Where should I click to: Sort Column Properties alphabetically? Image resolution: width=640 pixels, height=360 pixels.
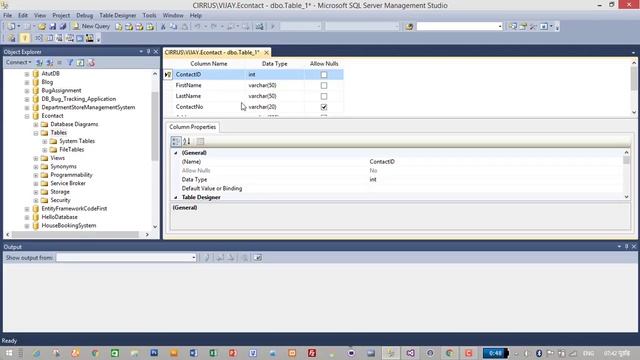coord(187,141)
